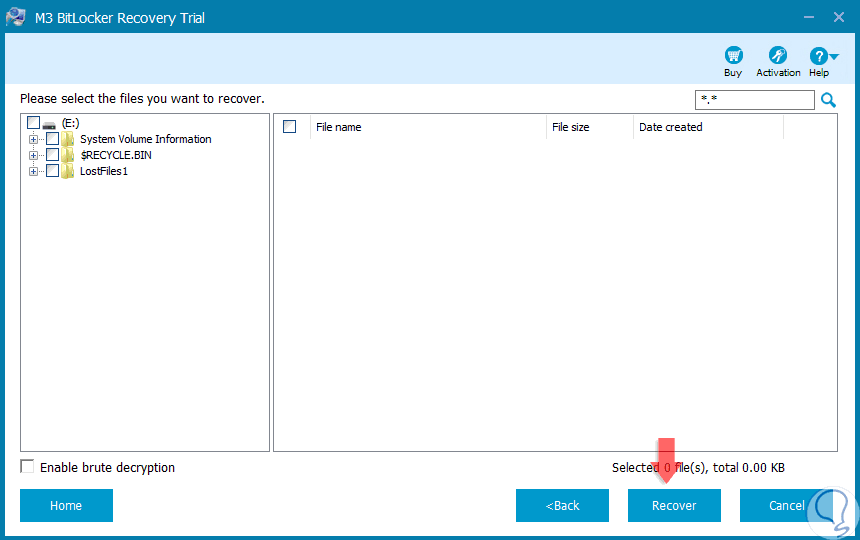Expand the $RECYCLE.BIN node

tap(33, 155)
